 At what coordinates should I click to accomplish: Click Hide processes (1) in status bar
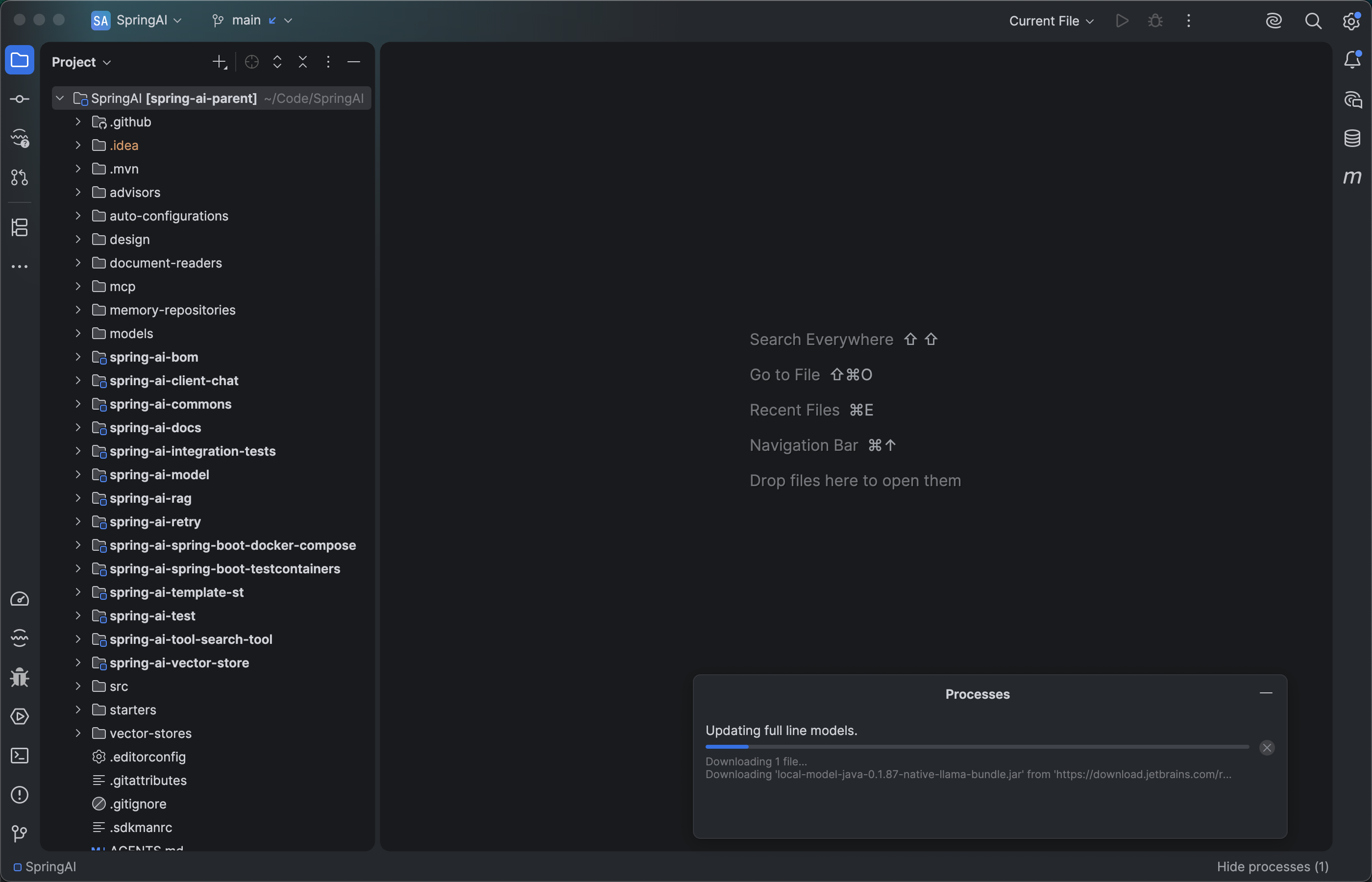(1273, 866)
